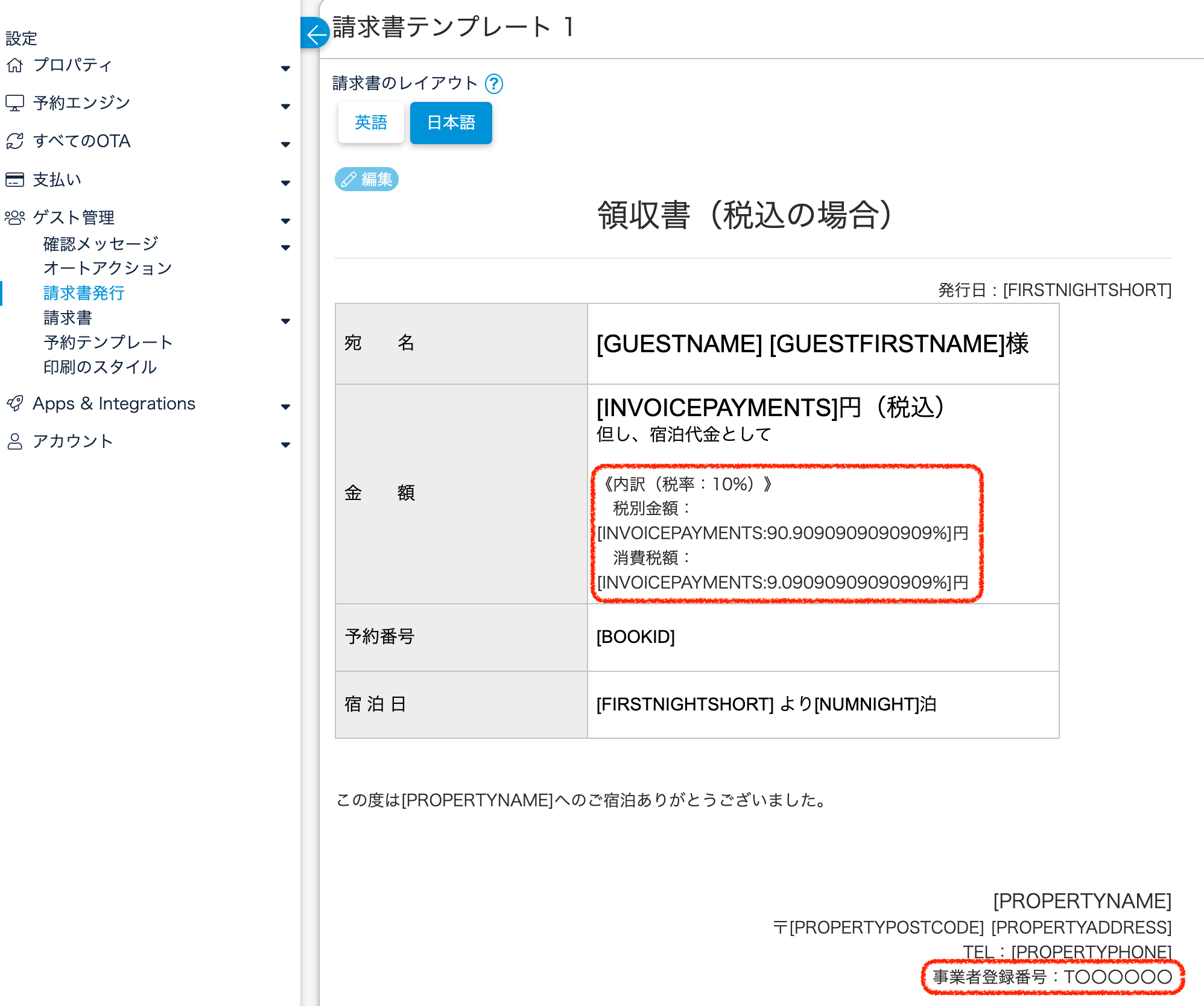Click the 編集 edit button
This screenshot has height=1006, width=1204.
click(367, 179)
